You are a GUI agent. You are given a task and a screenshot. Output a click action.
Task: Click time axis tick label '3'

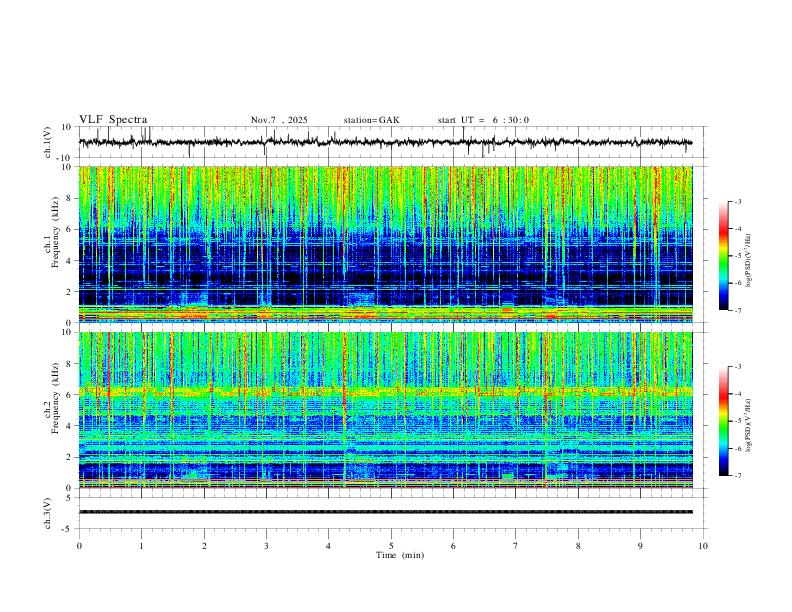(266, 546)
